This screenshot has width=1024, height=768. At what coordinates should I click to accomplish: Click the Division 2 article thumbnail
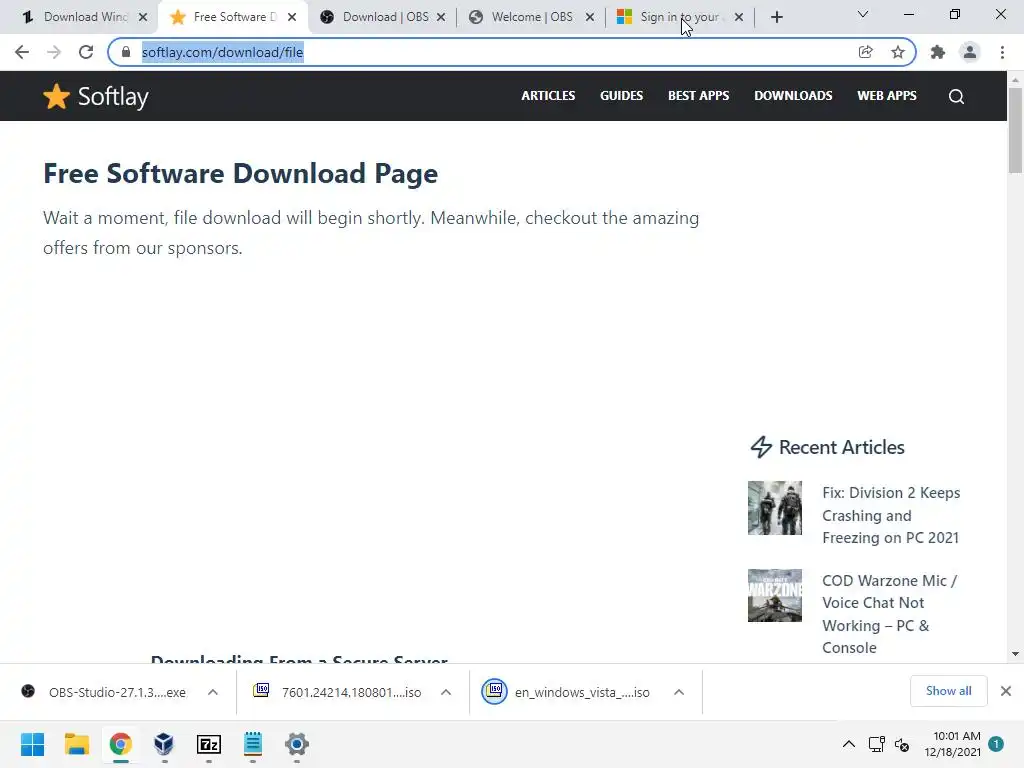775,508
